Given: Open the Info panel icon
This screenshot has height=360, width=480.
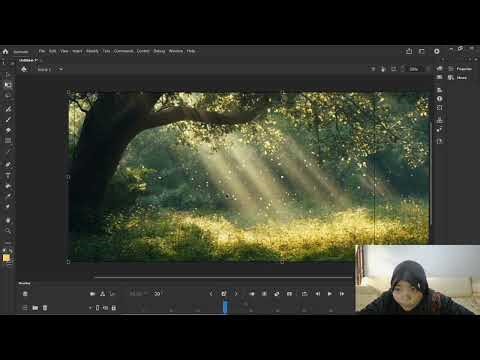Looking at the screenshot, I should 440,99.
